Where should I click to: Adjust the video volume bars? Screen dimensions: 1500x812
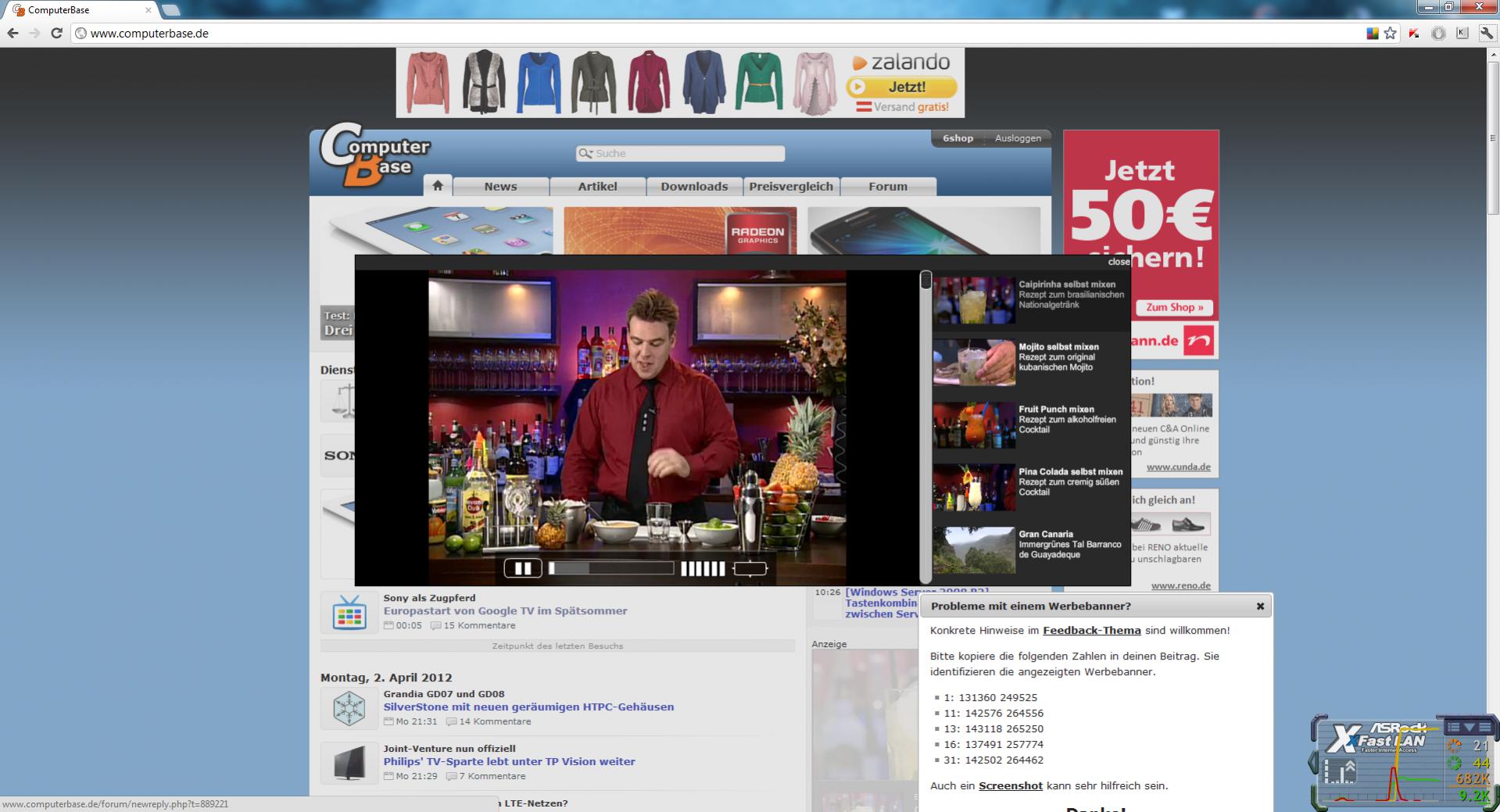[703, 568]
